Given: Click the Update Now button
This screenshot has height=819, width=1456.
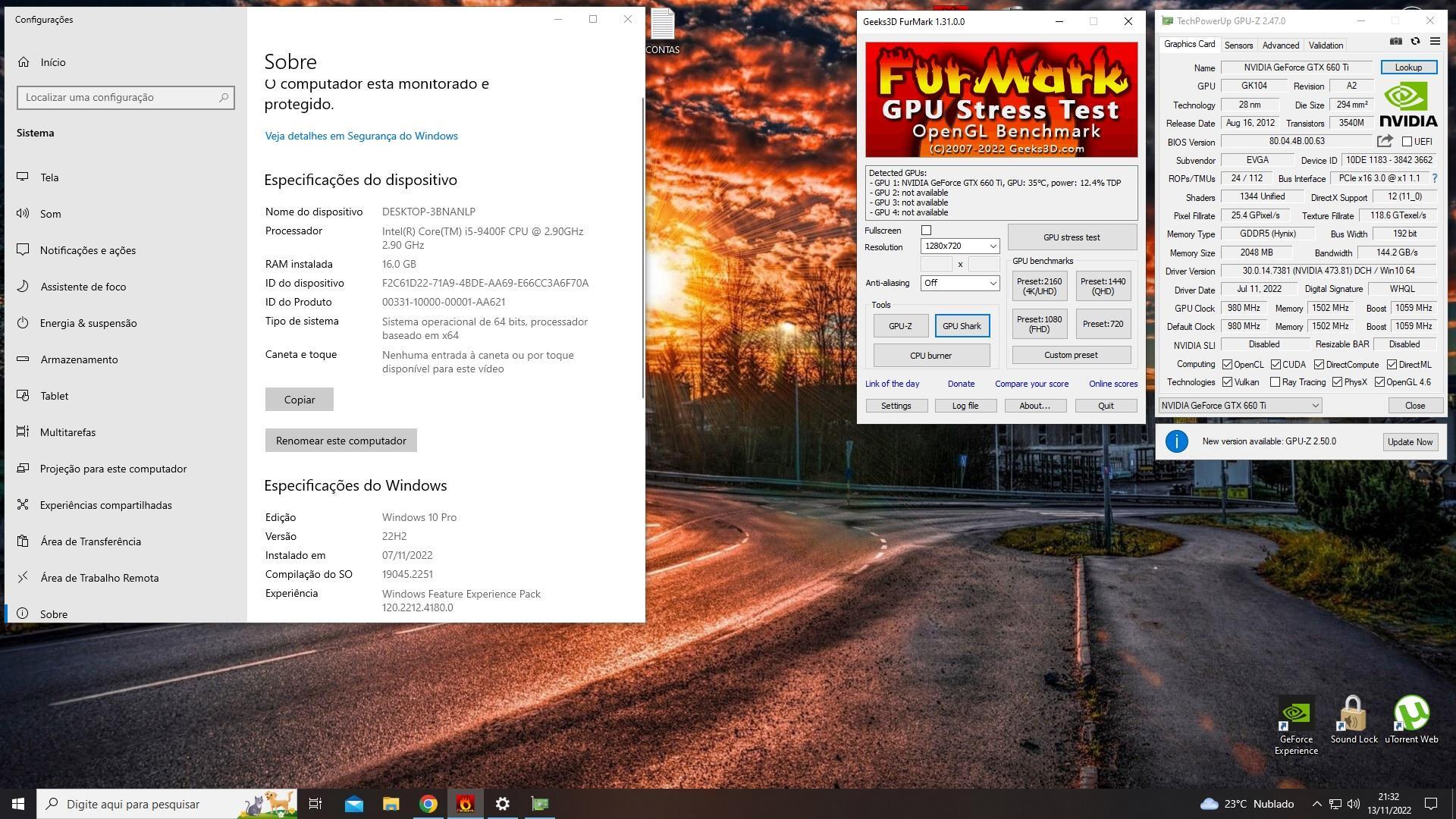Looking at the screenshot, I should [x=1410, y=442].
